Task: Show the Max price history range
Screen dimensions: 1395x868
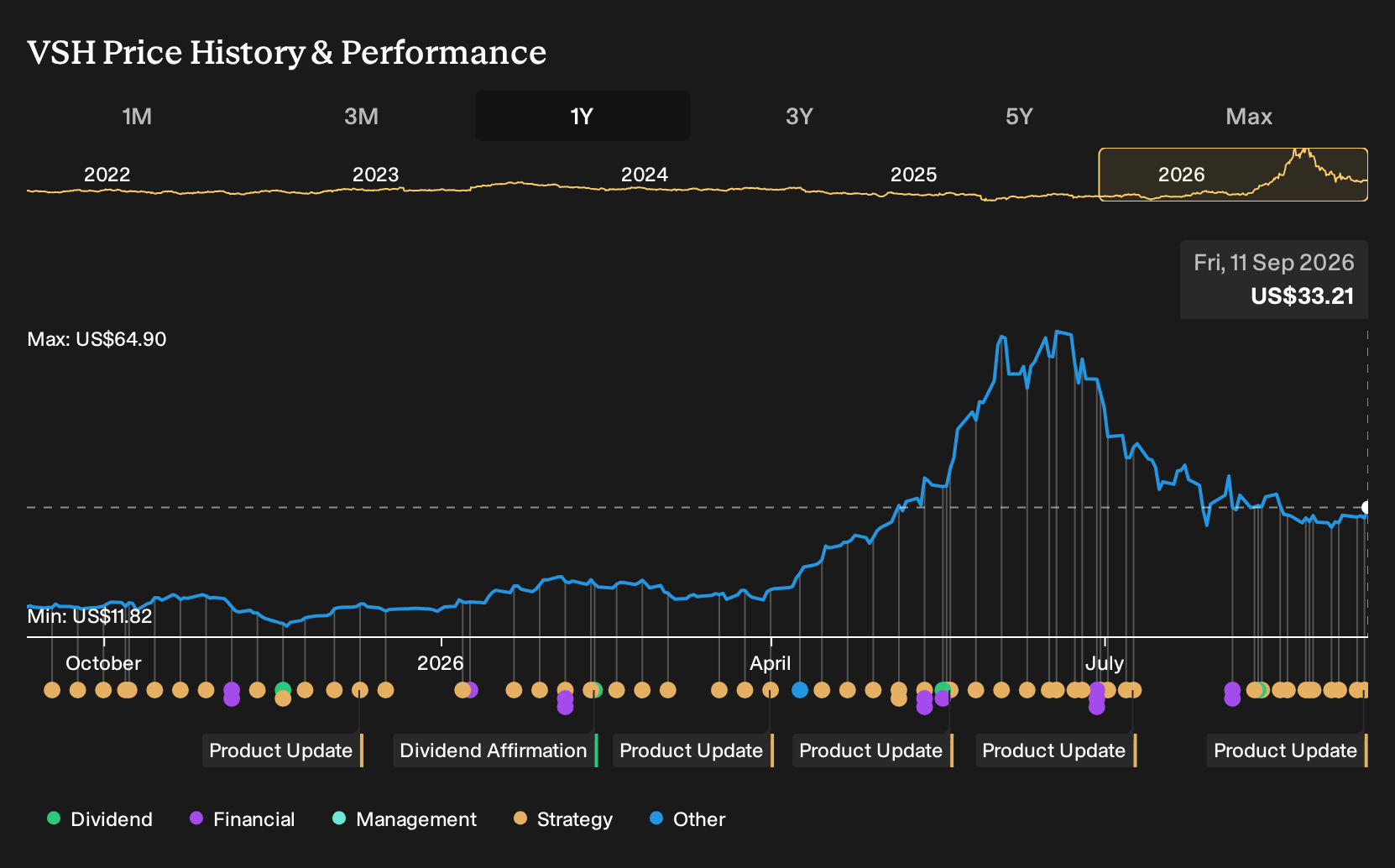Action: coord(1249,116)
